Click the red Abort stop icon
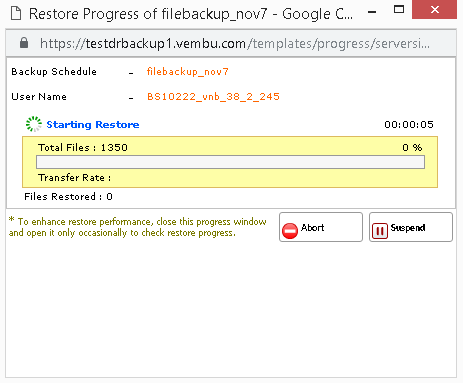 pyautogui.click(x=290, y=231)
